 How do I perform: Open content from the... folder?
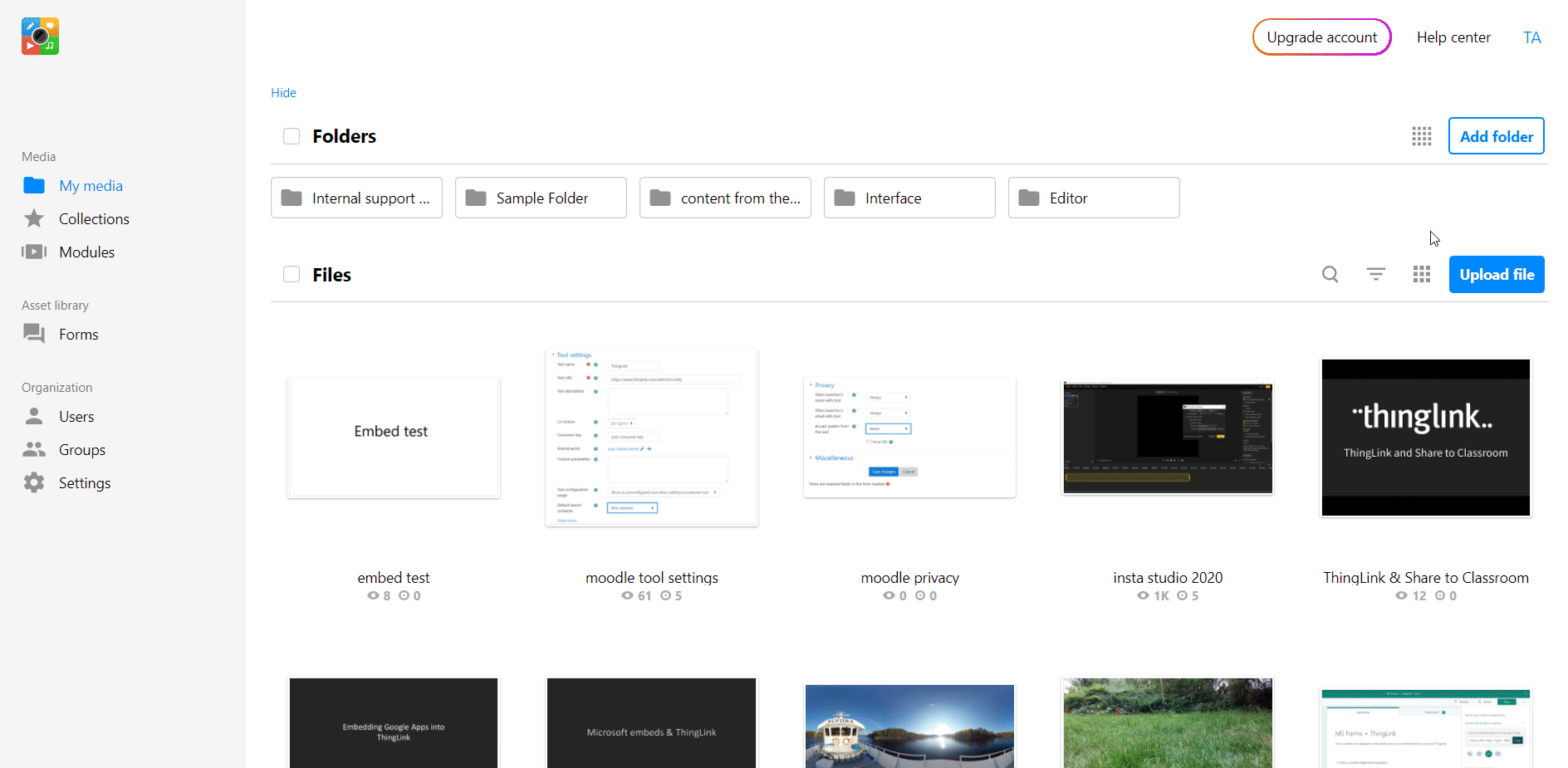point(725,198)
